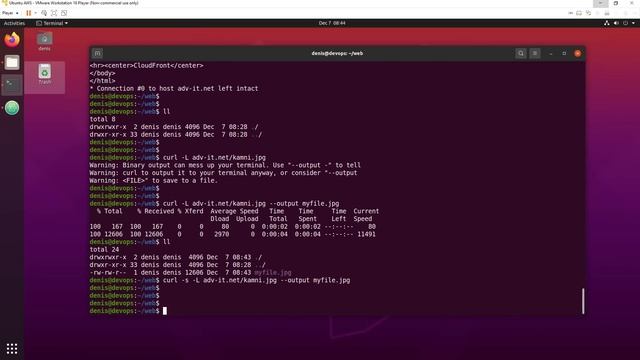Click 'Warning: curl to output it' line
Image resolution: width=640 pixels, height=360 pixels.
[x=223, y=173]
